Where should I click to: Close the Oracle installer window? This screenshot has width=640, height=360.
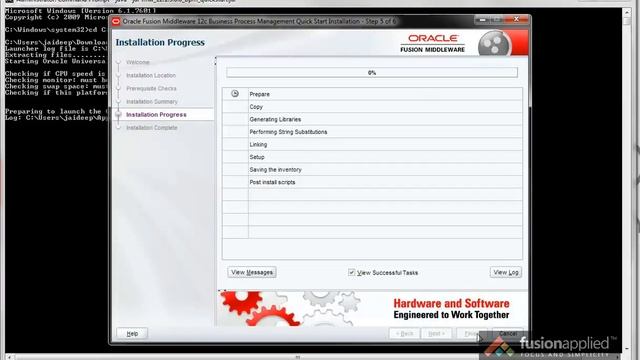[516, 19]
